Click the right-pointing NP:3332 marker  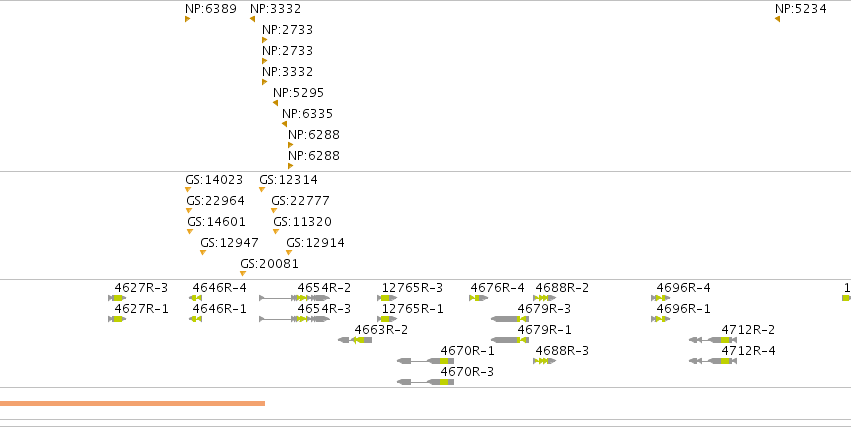[x=264, y=82]
